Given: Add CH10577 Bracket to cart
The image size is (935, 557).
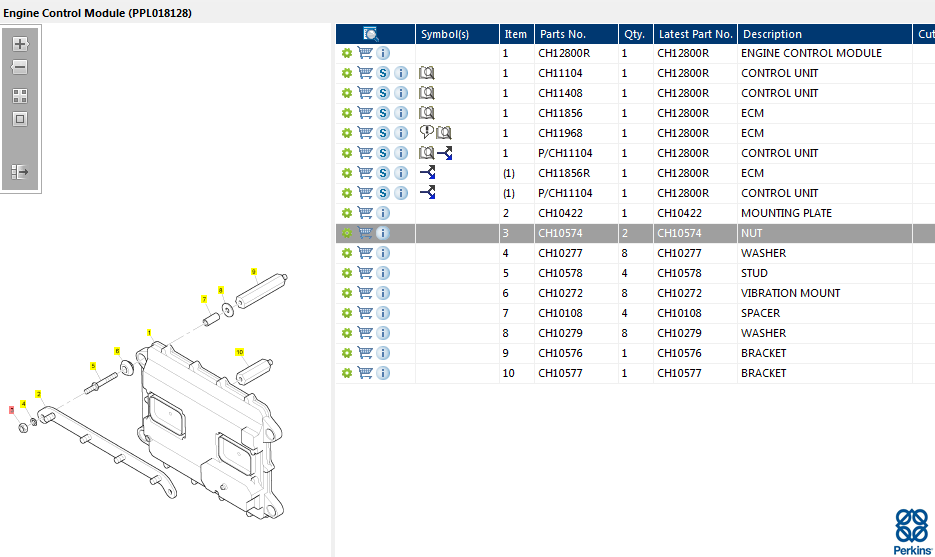Looking at the screenshot, I should coord(365,373).
